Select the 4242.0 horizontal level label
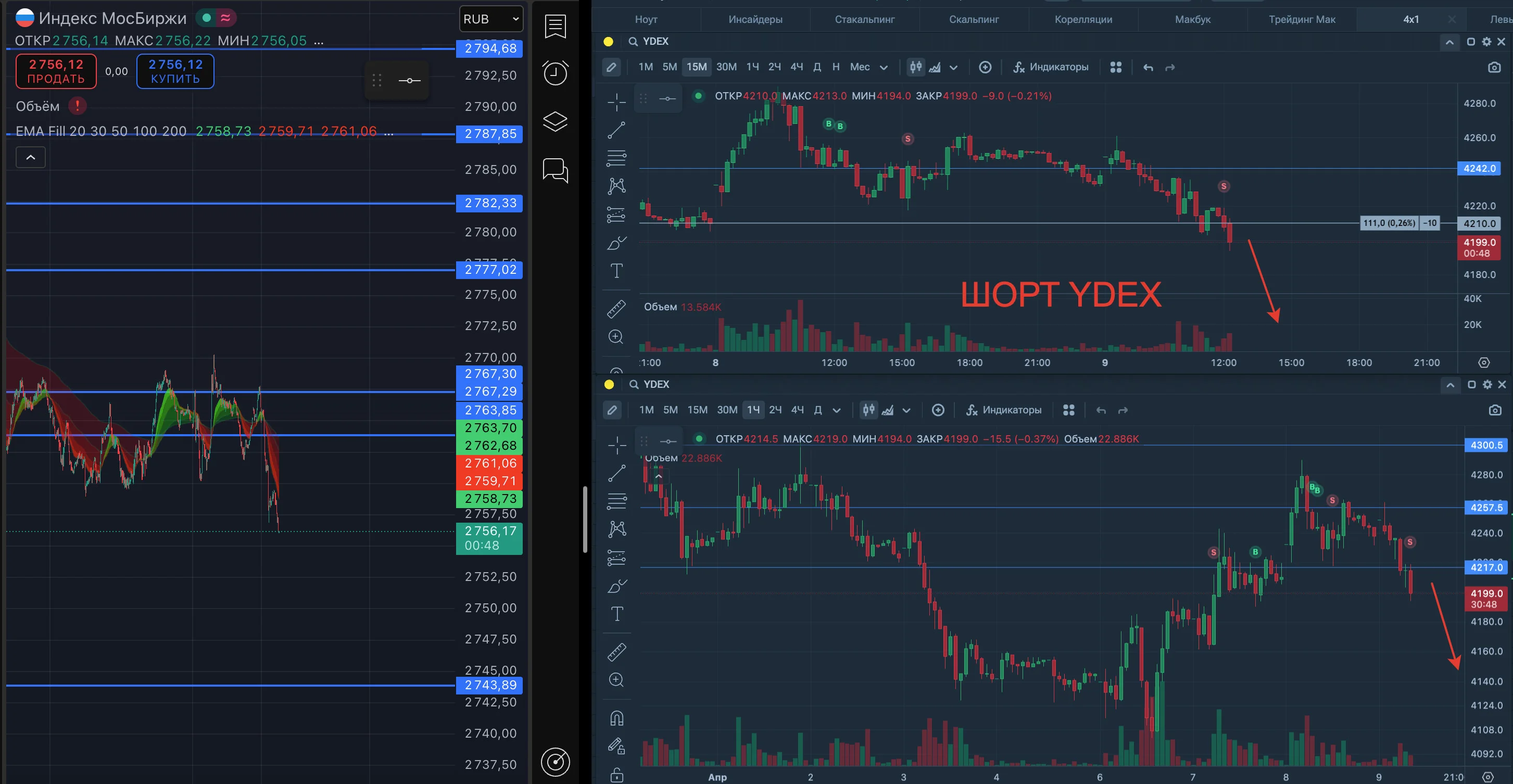This screenshot has height=784, width=1513. click(x=1480, y=169)
